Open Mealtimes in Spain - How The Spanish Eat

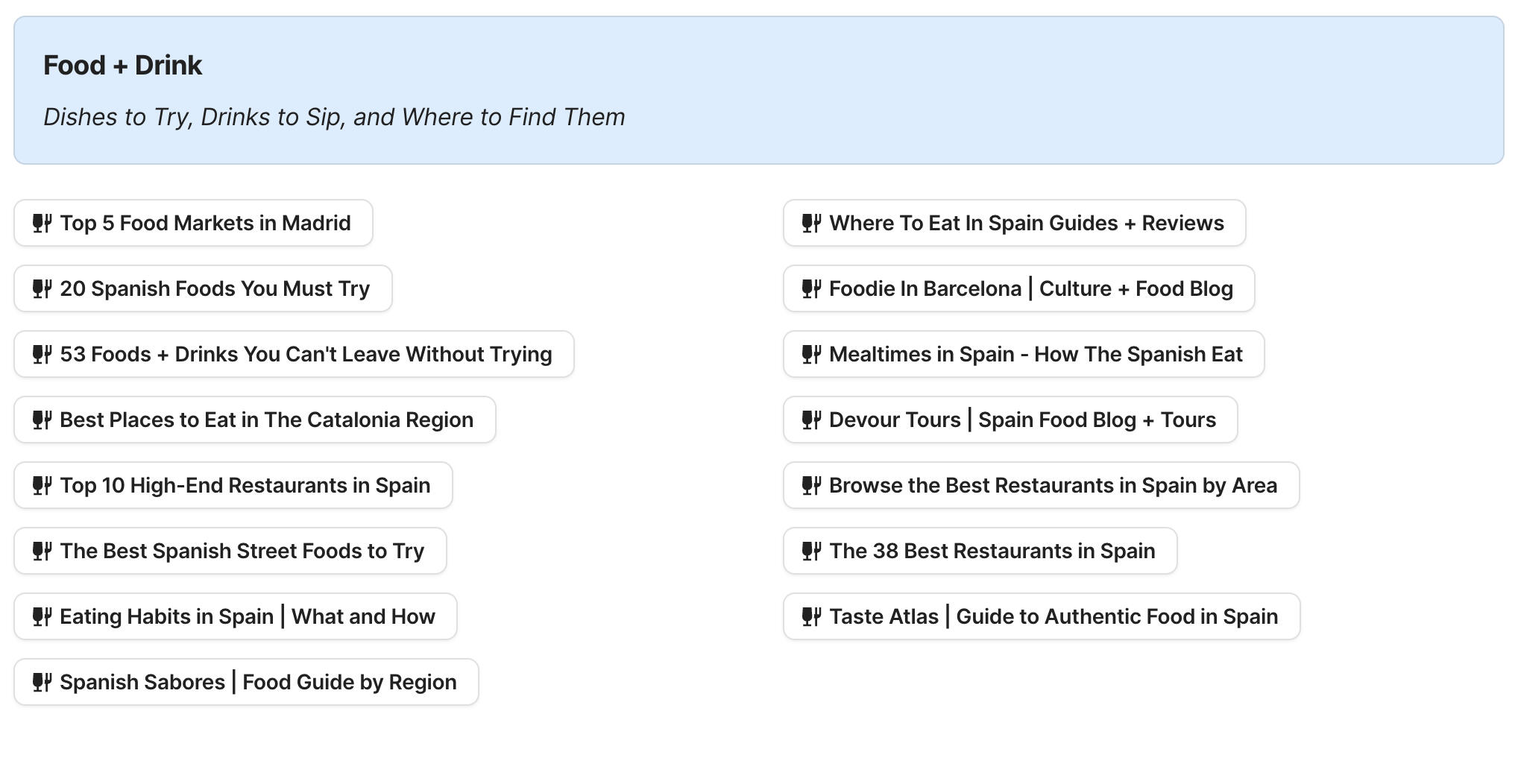pos(1024,354)
